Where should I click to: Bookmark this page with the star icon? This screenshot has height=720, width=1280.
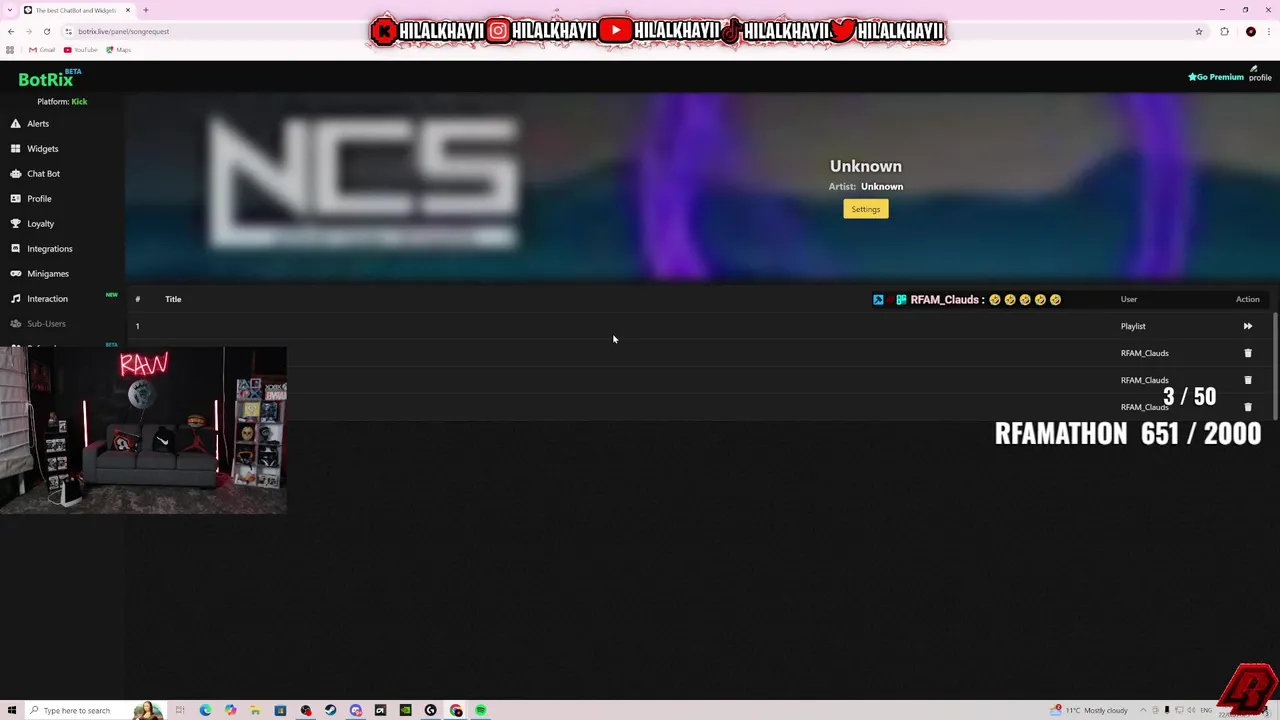1198,31
